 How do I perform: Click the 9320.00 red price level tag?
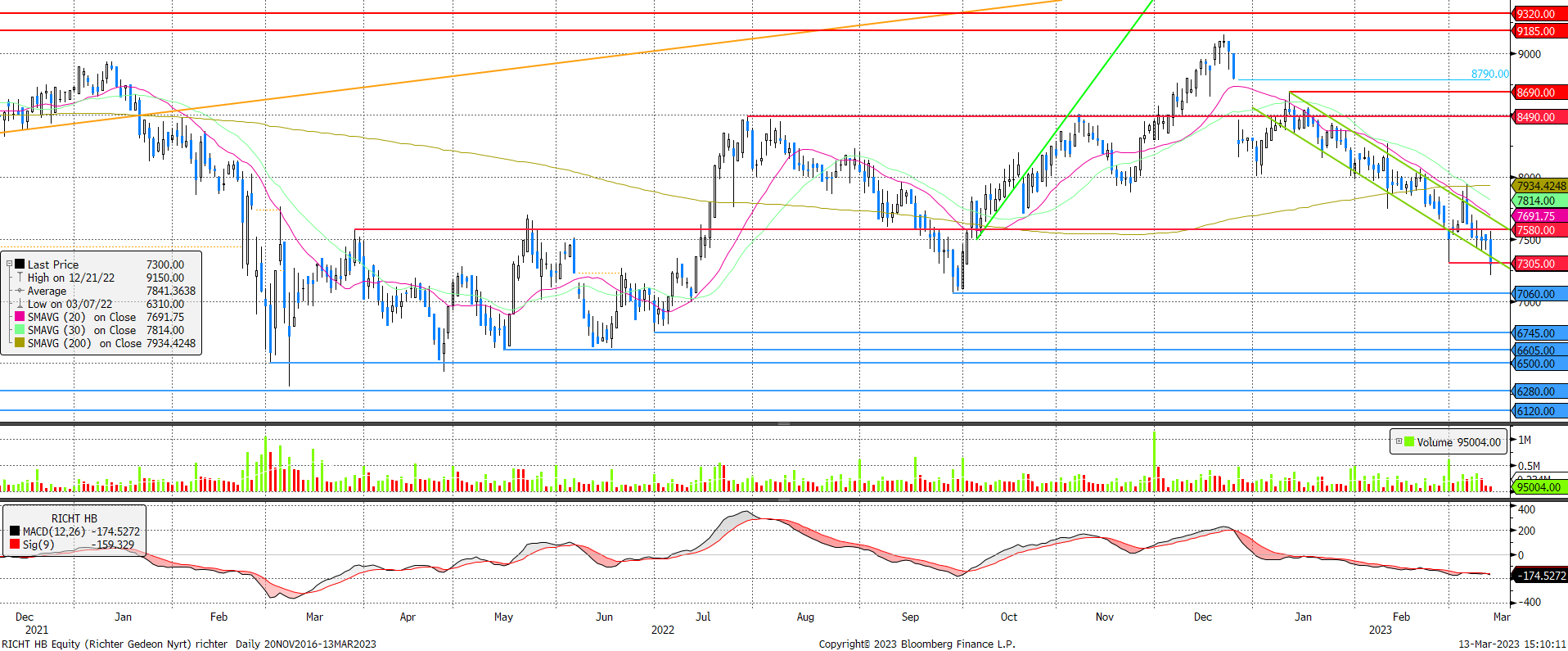point(1539,14)
